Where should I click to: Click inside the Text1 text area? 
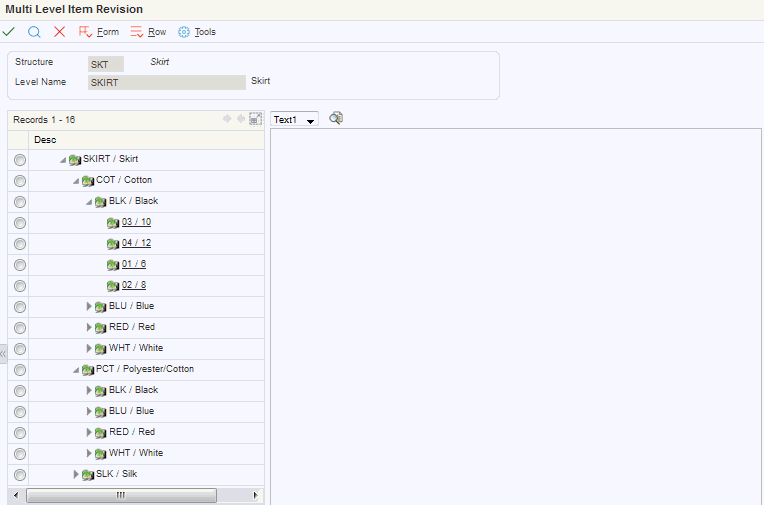pyautogui.click(x=516, y=317)
